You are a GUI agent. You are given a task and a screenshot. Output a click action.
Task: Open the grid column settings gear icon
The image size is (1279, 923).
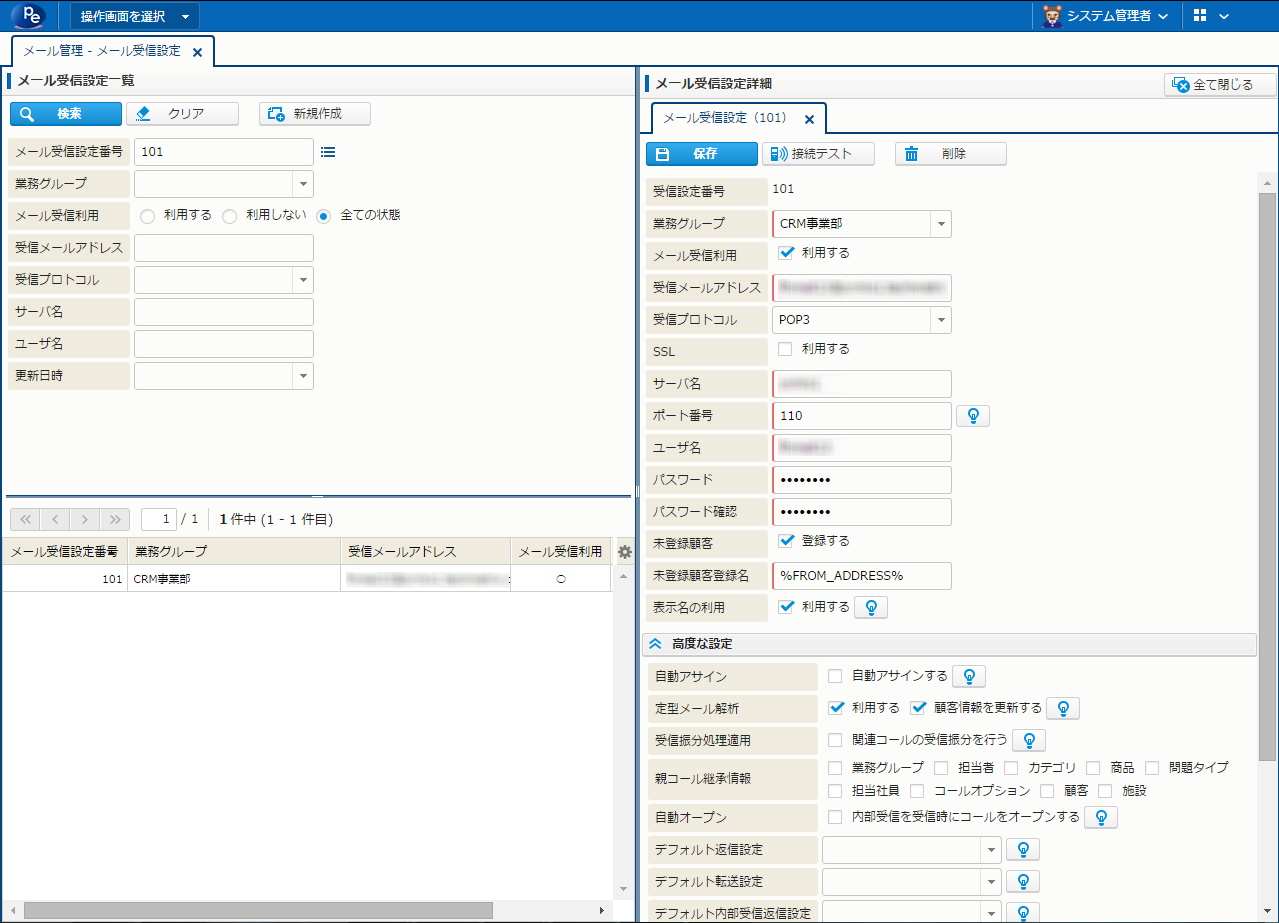(625, 552)
